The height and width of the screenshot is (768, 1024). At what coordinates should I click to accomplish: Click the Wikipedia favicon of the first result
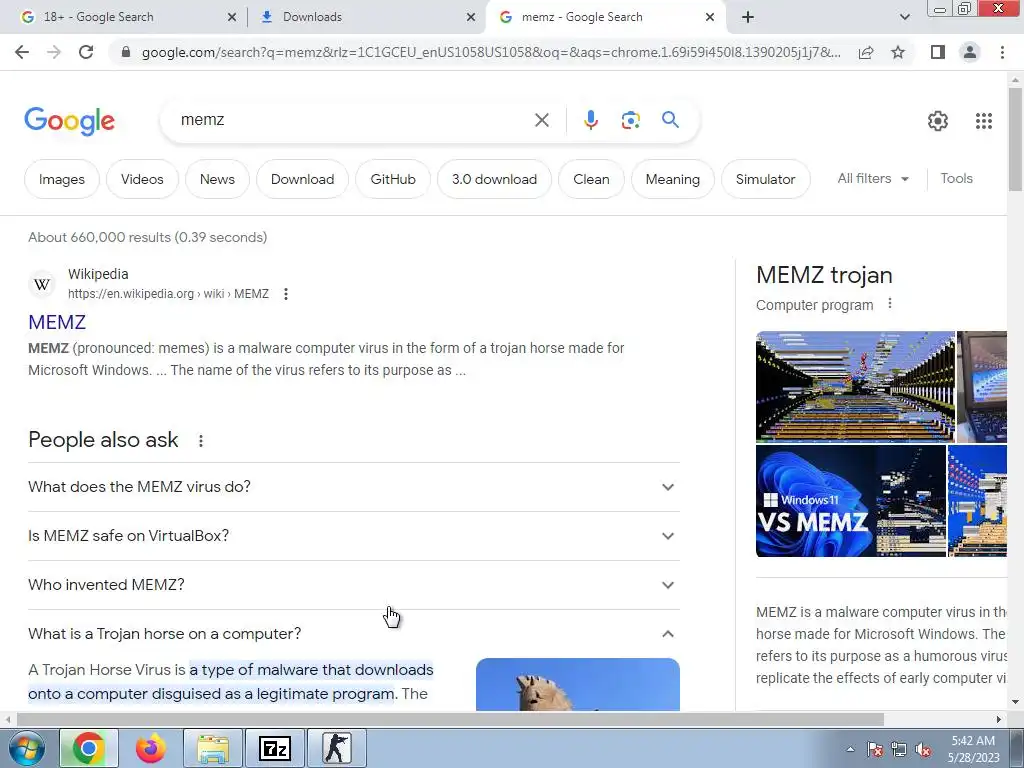42,284
